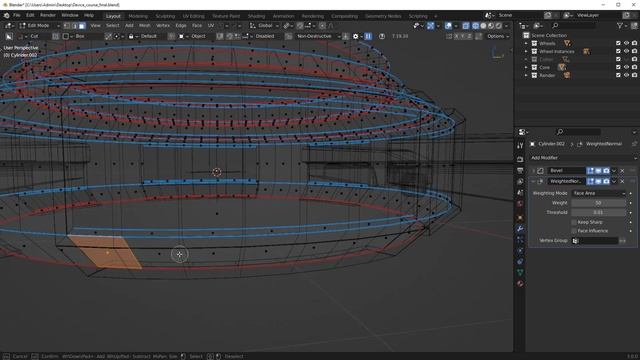Switch to the Geometry Nodes workspace tab
This screenshot has width=640, height=360.
[383, 16]
